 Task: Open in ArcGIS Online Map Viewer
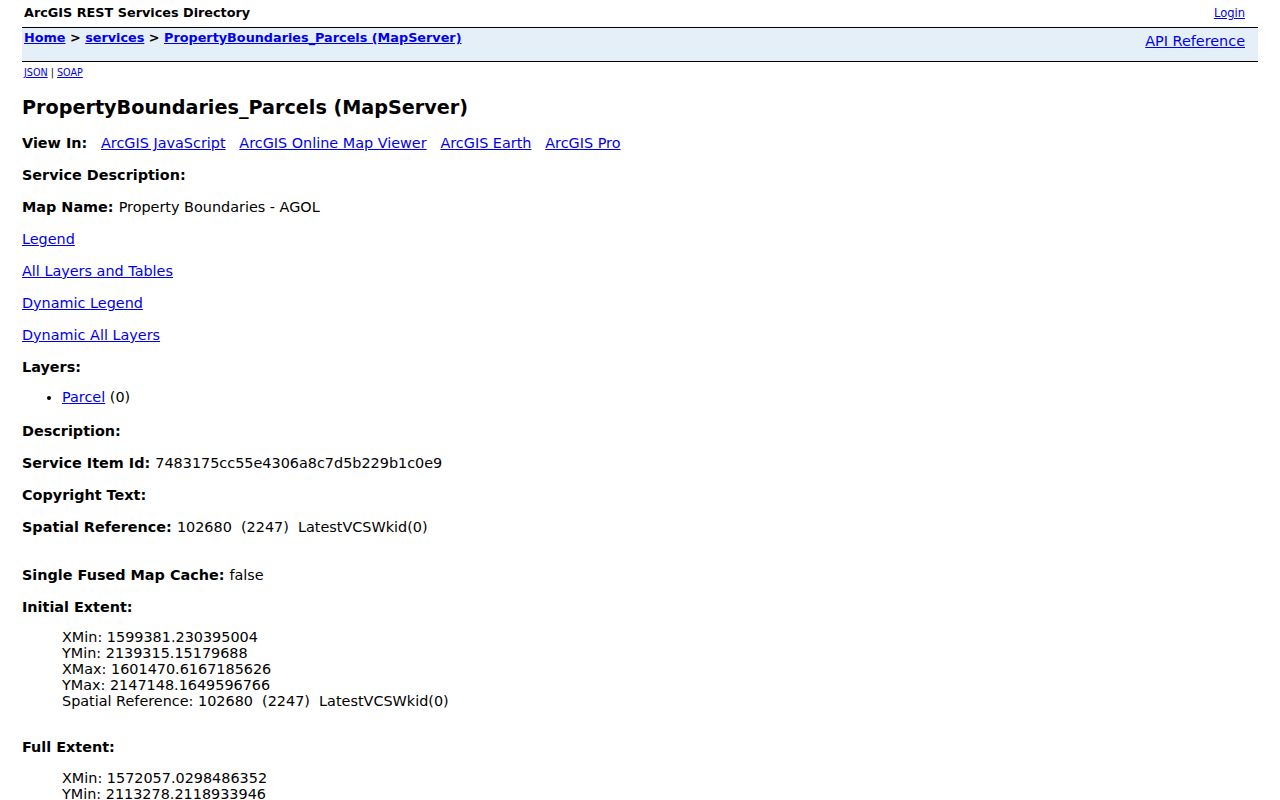[333, 143]
